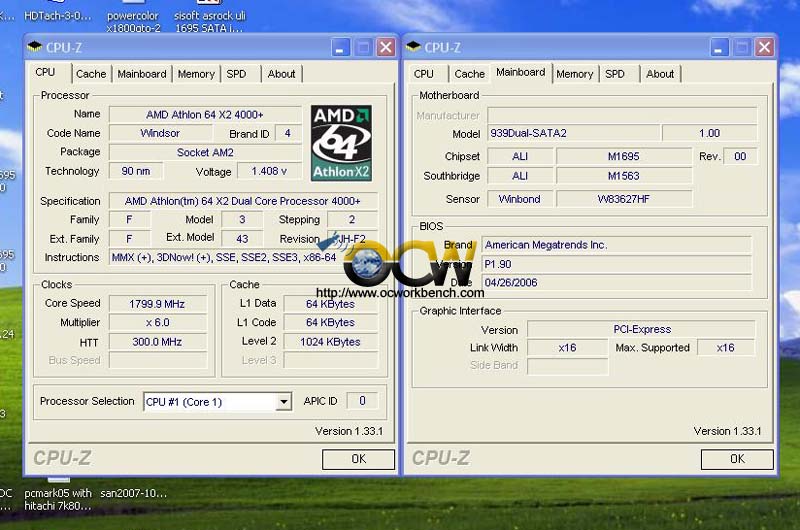Click the 90 nm technology value
Viewport: 800px width, 530px height.
point(136,171)
